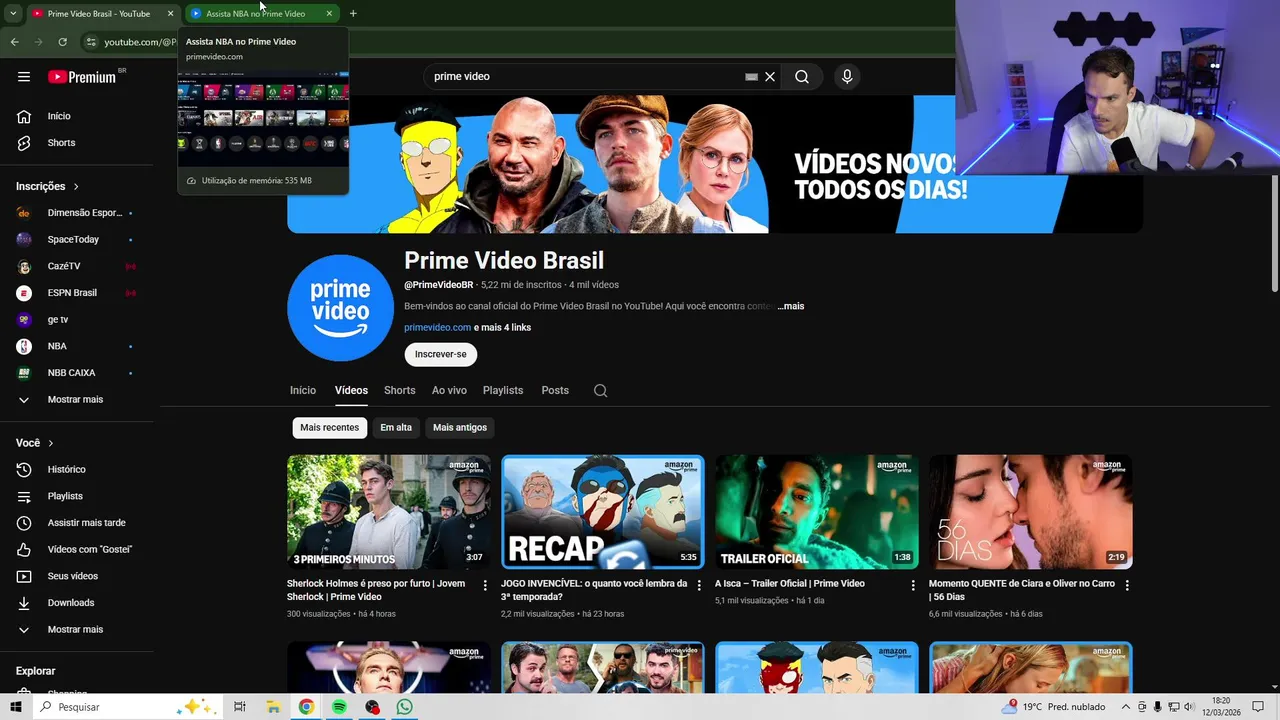Open WhatsApp from the taskbar
Viewport: 1280px width, 720px height.
pyautogui.click(x=404, y=707)
